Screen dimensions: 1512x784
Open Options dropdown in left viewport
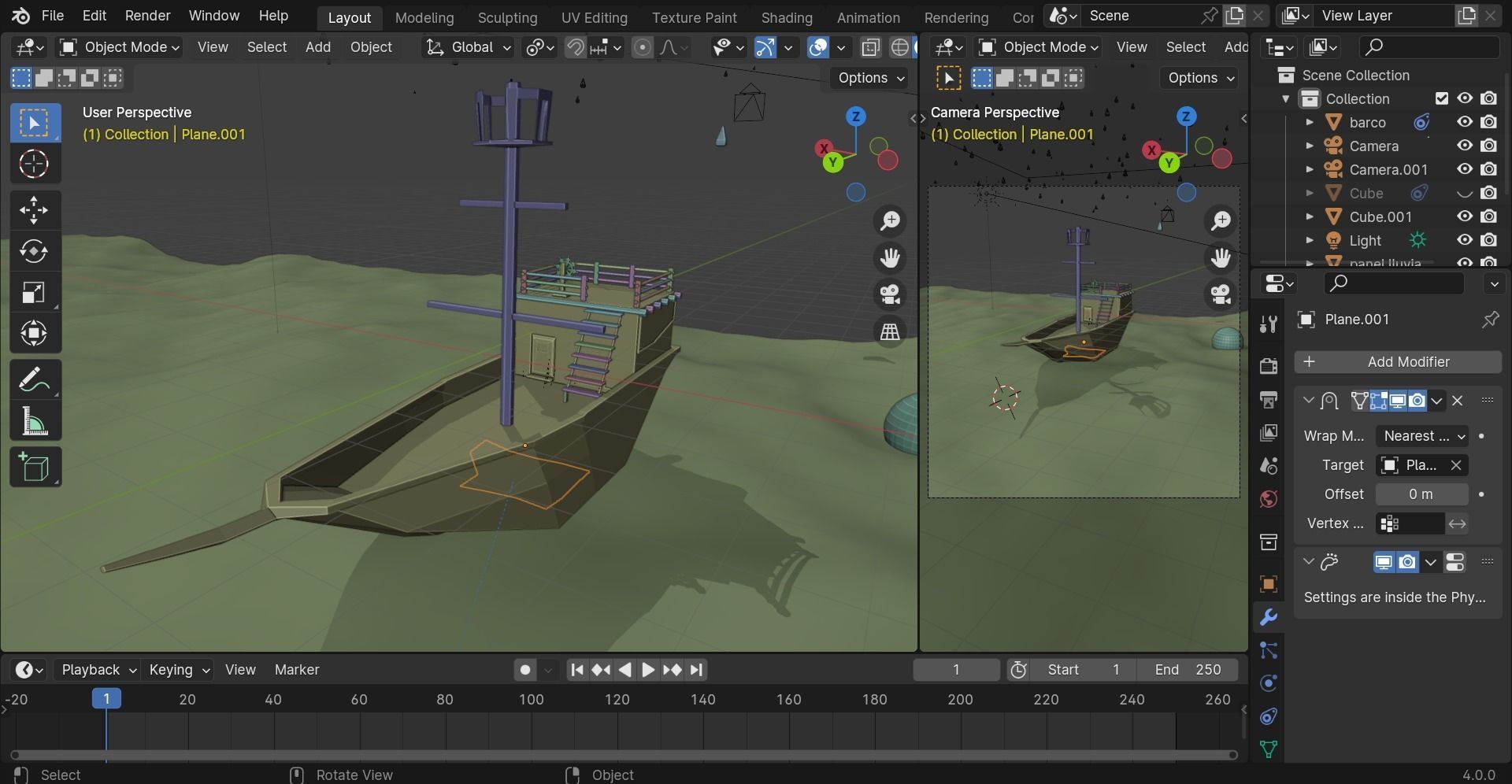870,78
